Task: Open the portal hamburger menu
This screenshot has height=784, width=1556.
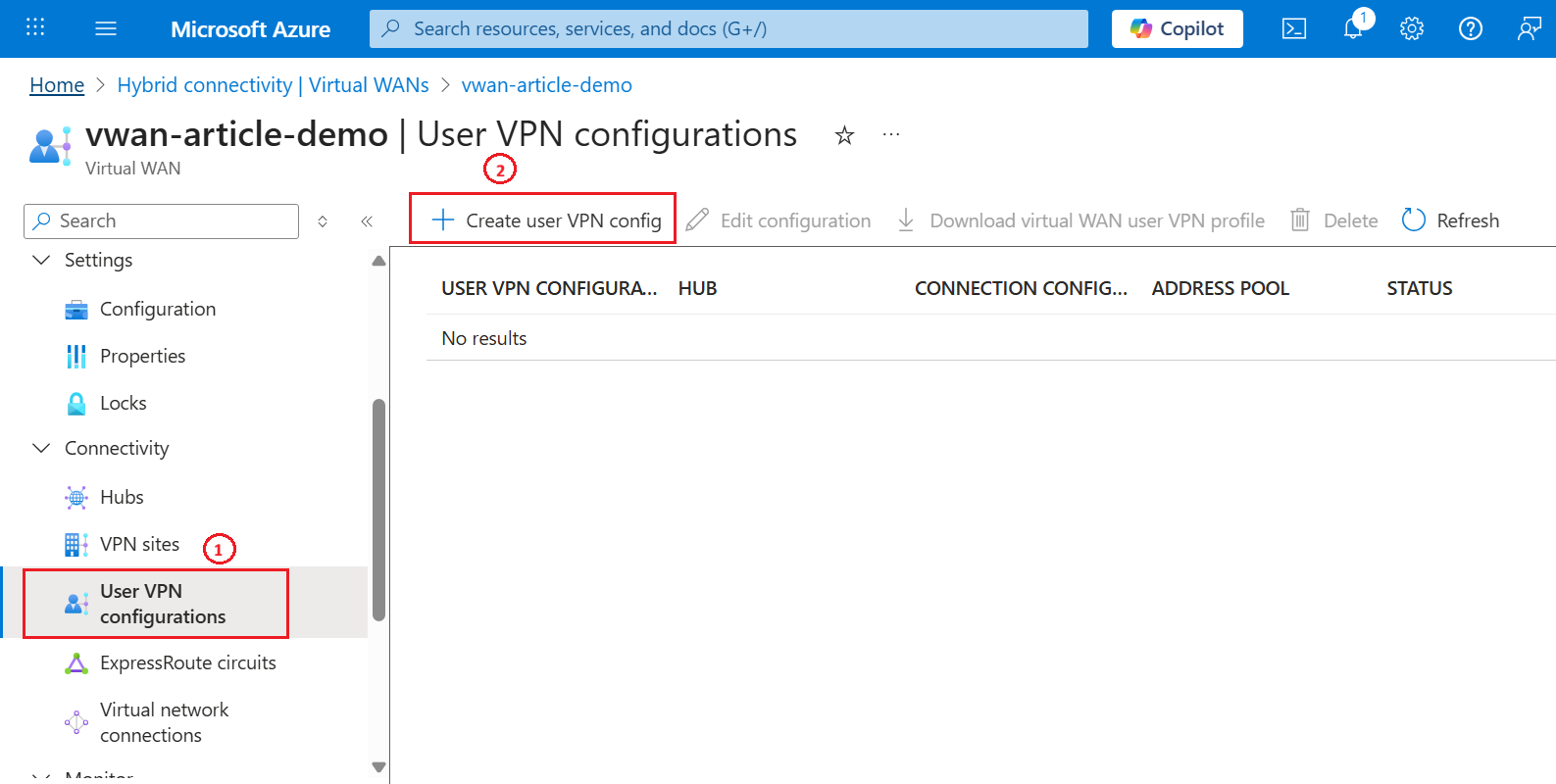Action: [106, 28]
